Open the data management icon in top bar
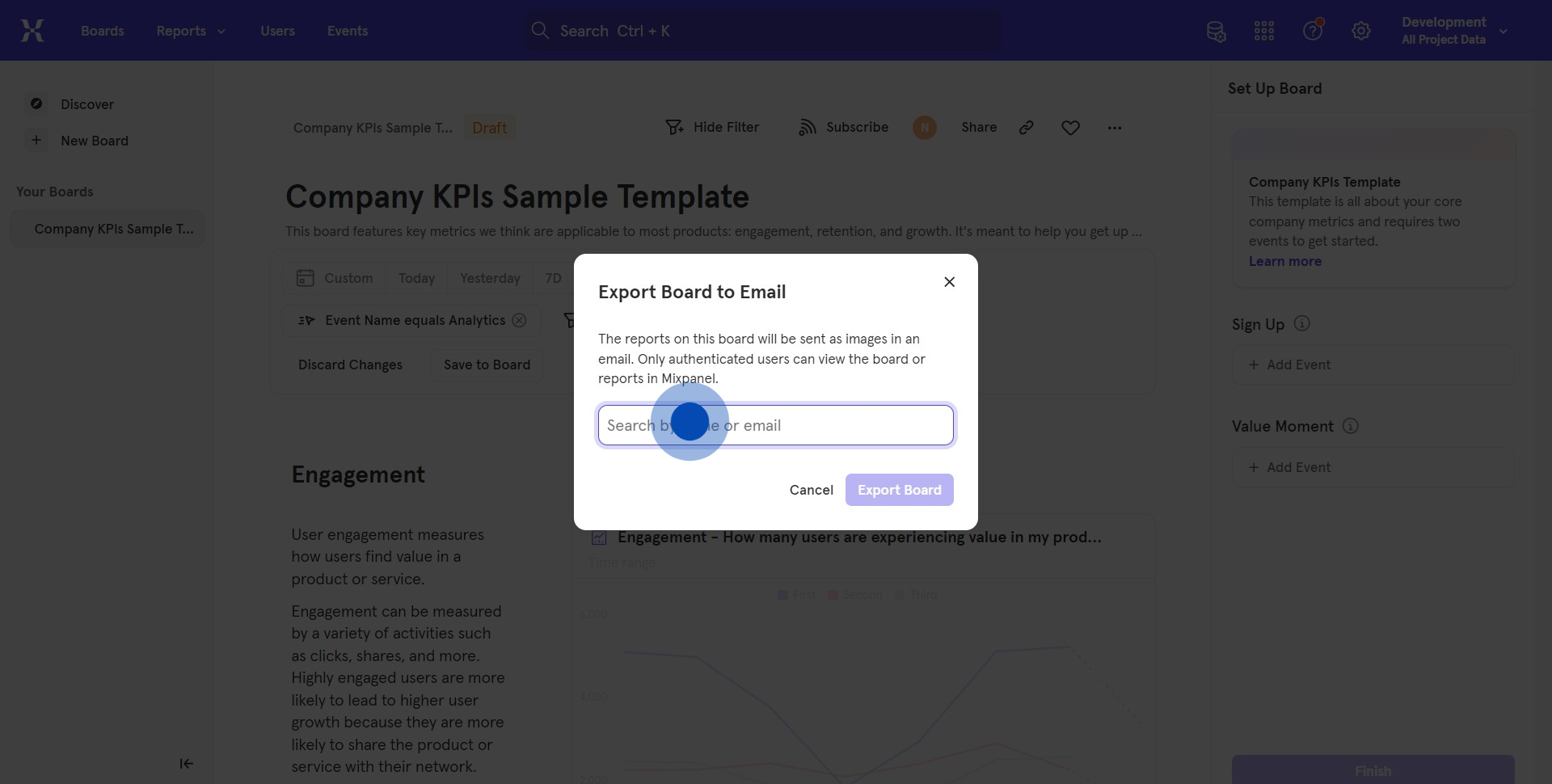Image resolution: width=1552 pixels, height=784 pixels. 1216,32
